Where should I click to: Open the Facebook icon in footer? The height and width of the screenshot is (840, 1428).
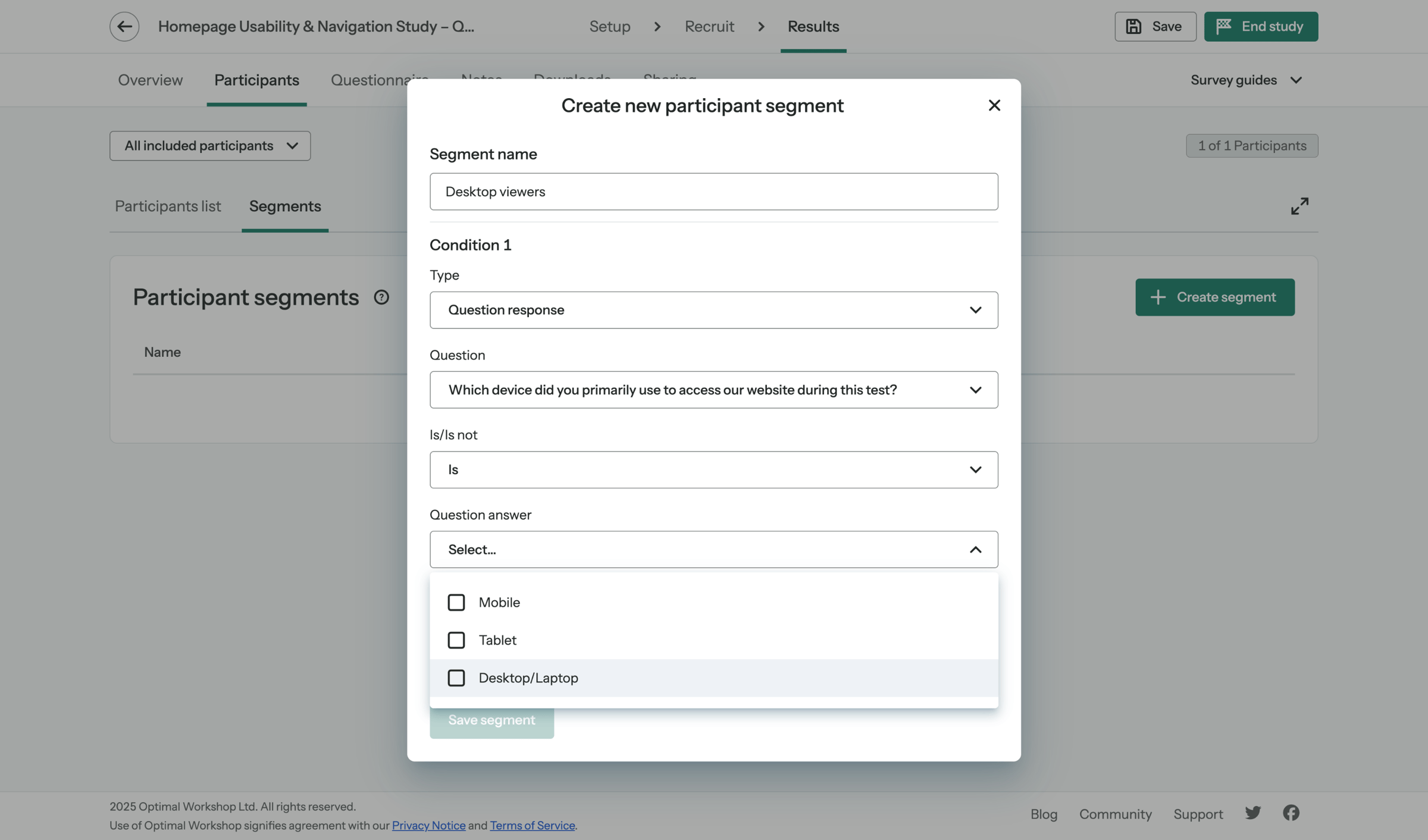pos(1291,813)
